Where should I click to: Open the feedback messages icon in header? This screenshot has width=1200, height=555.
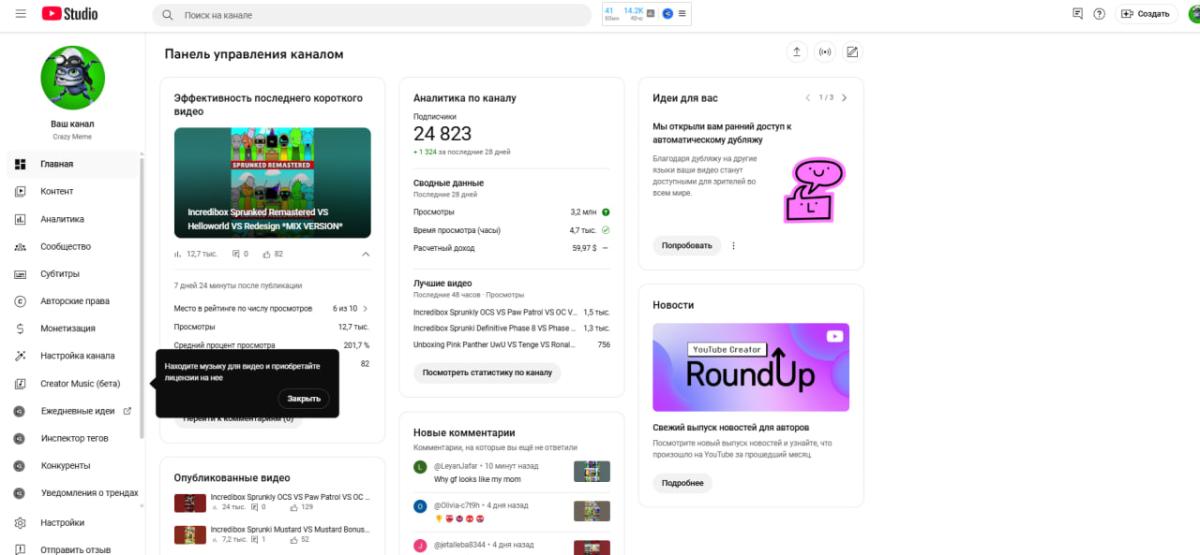coord(1077,14)
